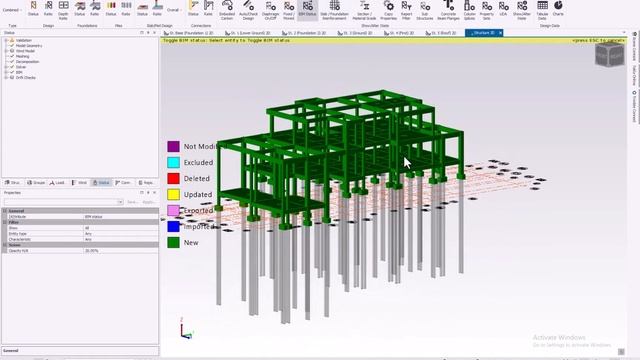This screenshot has width=640, height=360.
Task: Open the Overall dropdown in Slab/Mat Design
Action: [x=174, y=10]
